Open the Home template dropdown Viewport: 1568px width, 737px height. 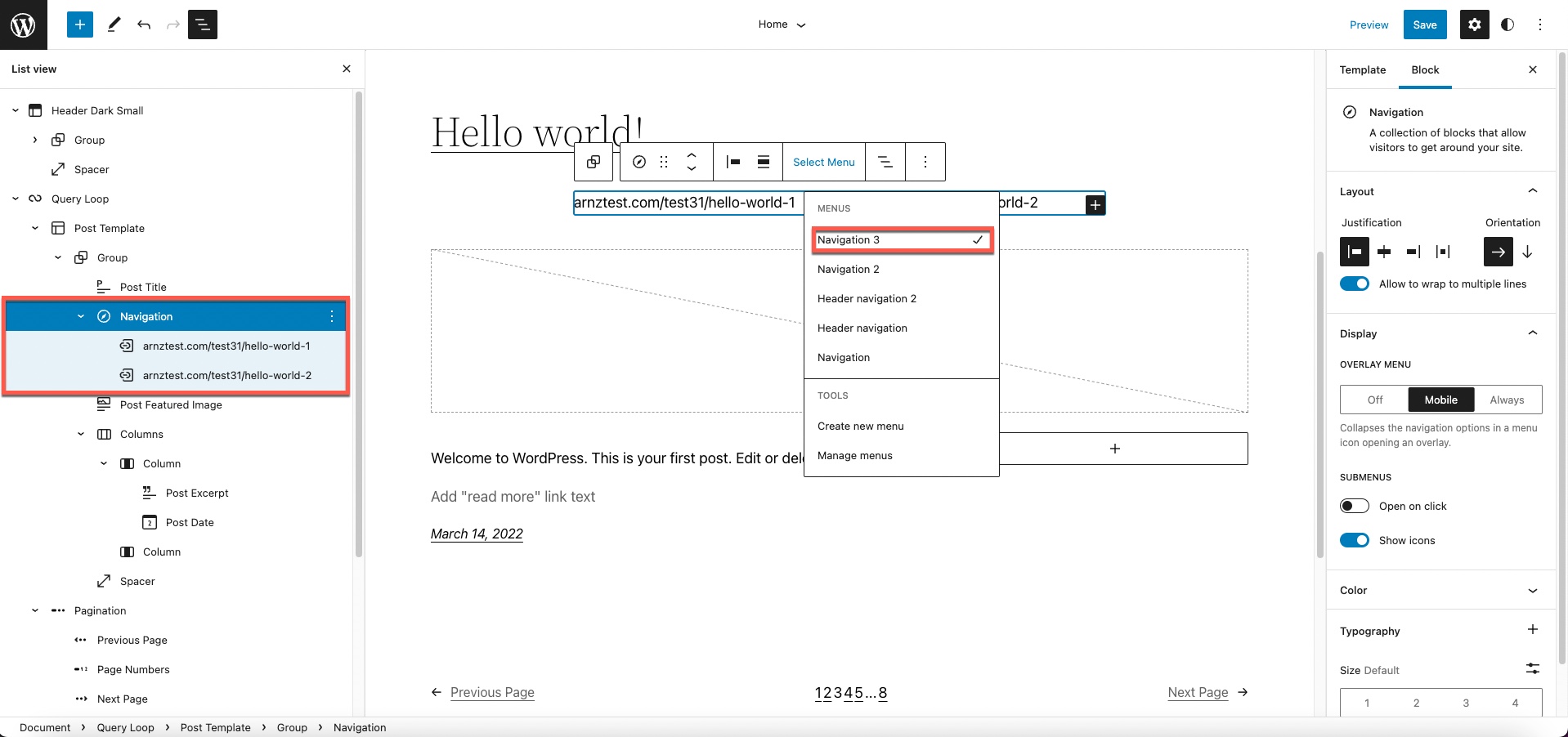[782, 25]
